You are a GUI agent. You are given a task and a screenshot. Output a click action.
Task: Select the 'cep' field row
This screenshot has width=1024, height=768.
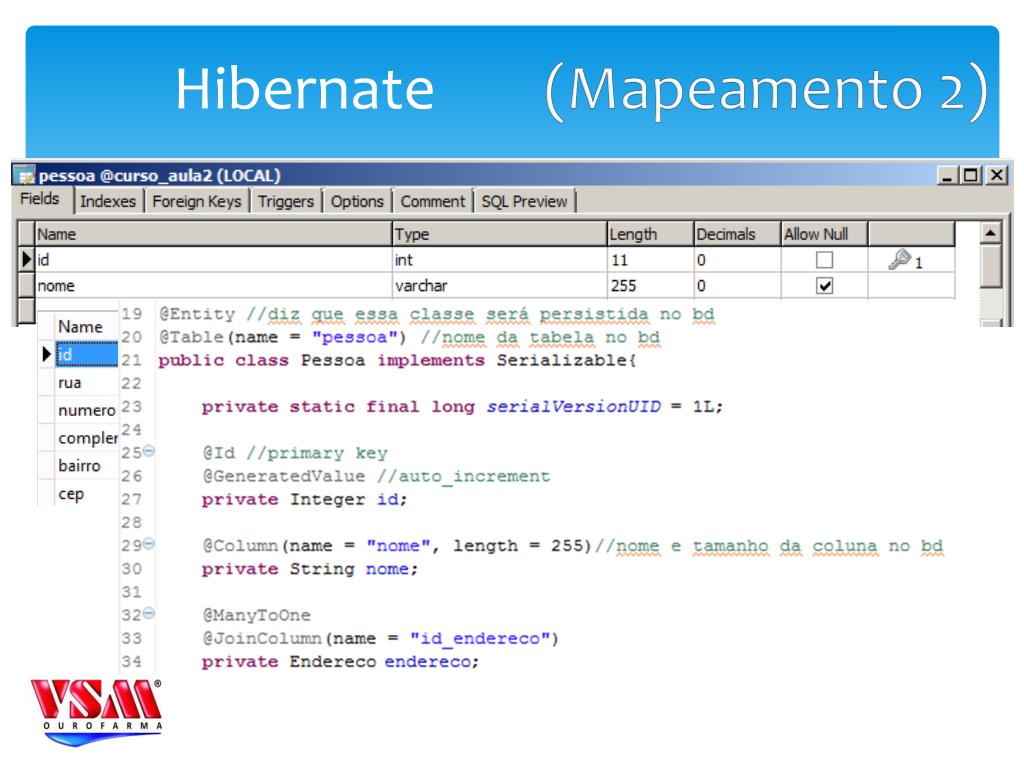[x=87, y=494]
